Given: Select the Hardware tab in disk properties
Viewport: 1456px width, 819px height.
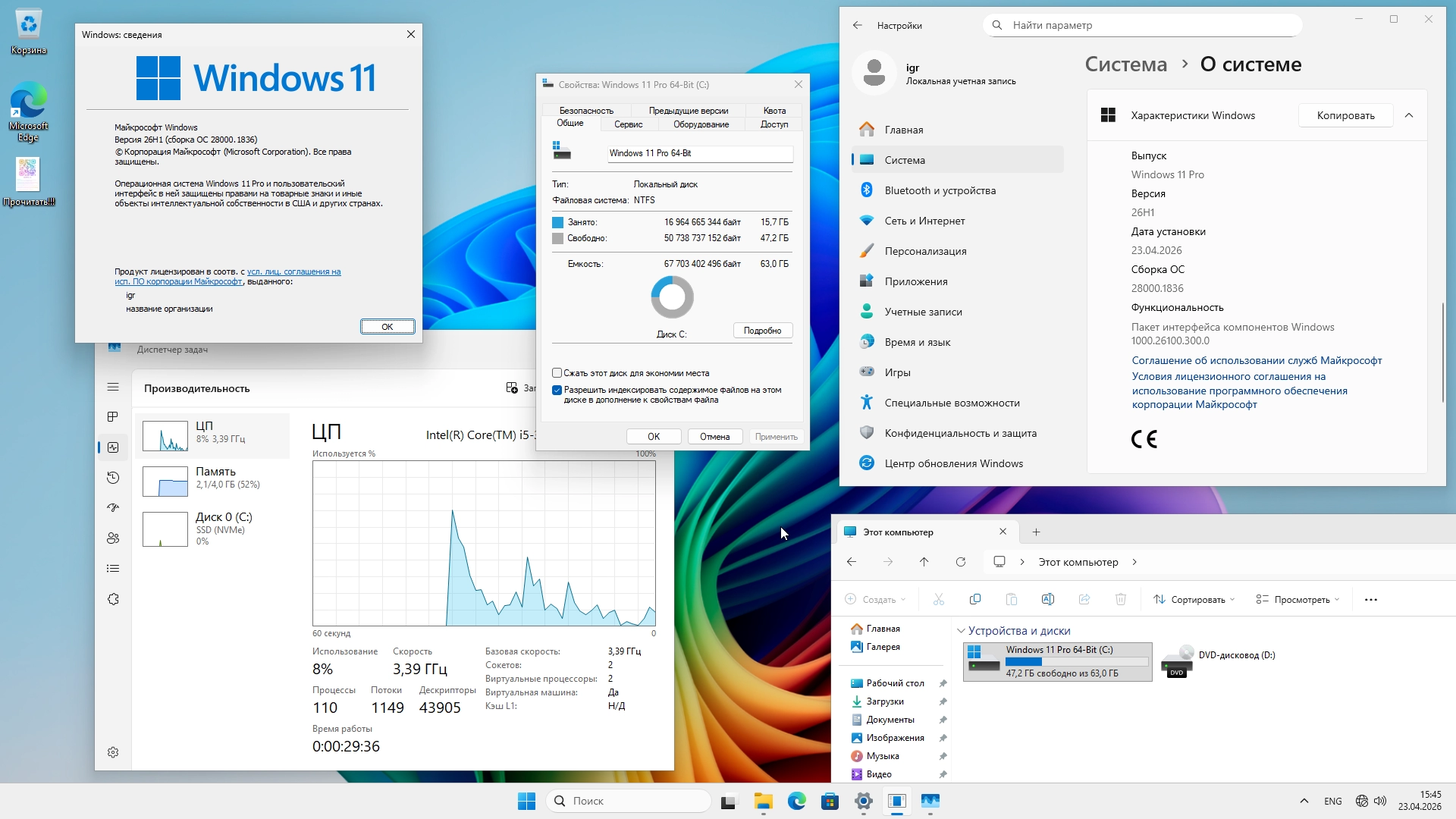Looking at the screenshot, I should click(x=701, y=124).
